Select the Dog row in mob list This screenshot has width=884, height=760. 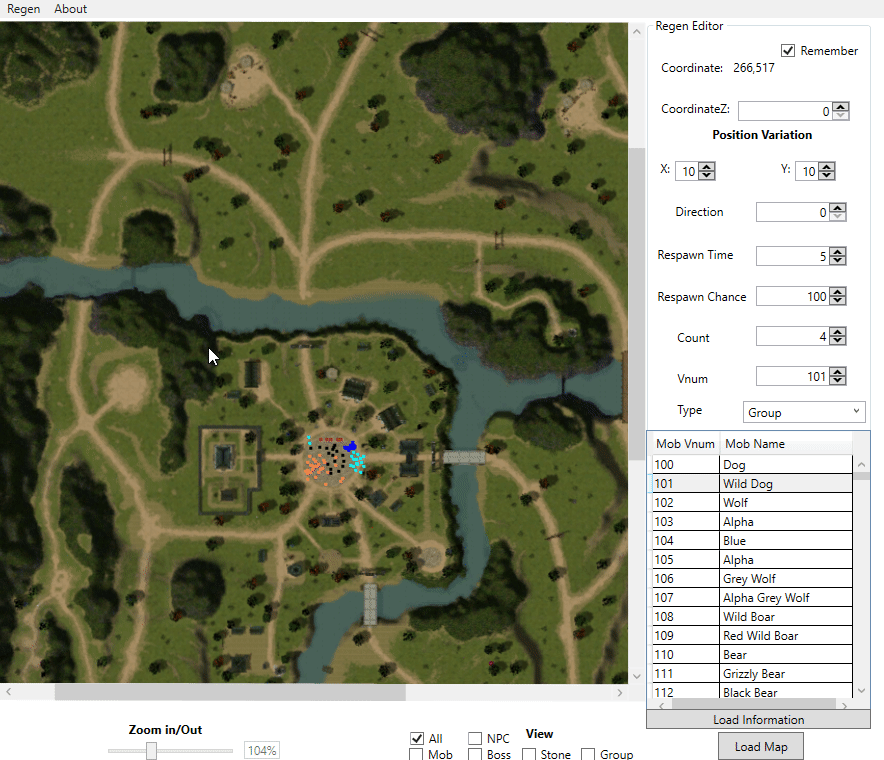pyautogui.click(x=752, y=465)
